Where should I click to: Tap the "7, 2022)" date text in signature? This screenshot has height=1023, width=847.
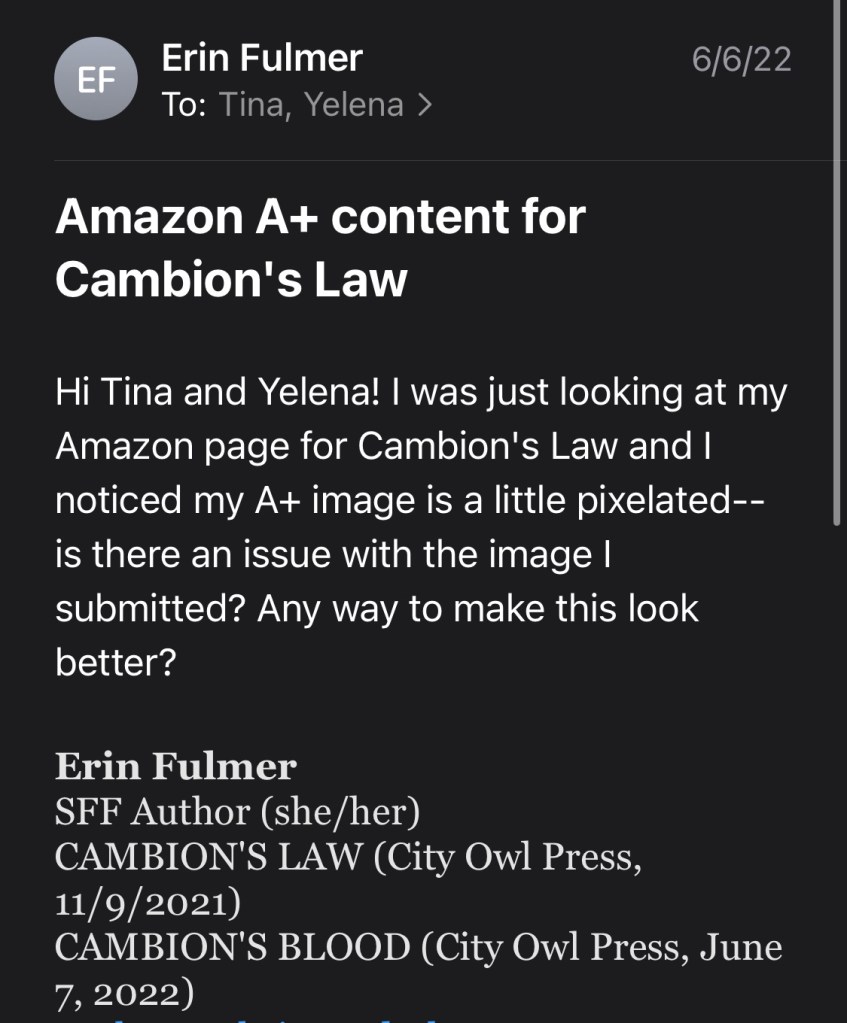[x=124, y=992]
